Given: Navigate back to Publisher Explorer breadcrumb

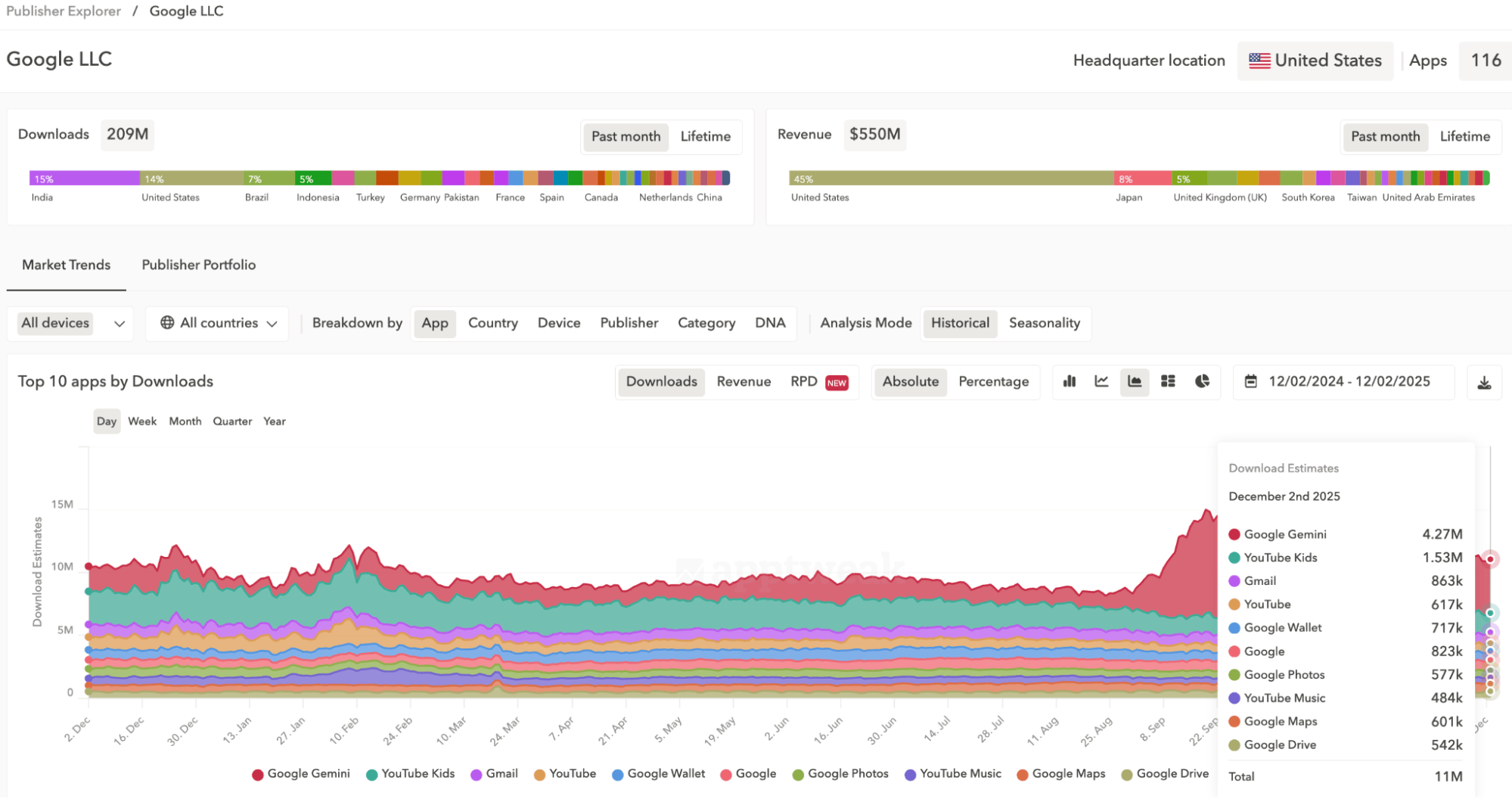Looking at the screenshot, I should pyautogui.click(x=63, y=11).
